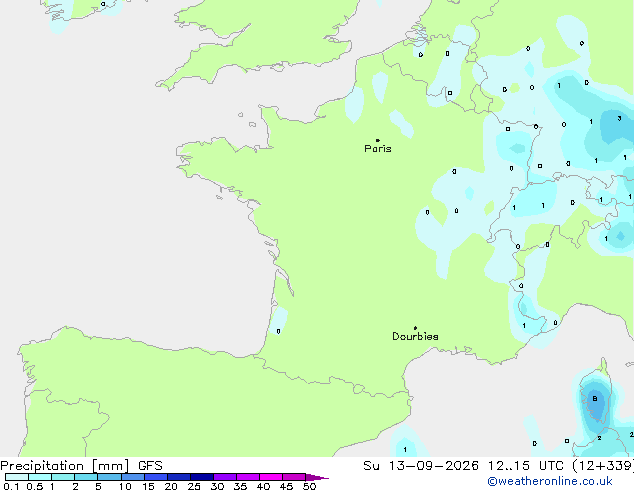The height and width of the screenshot is (490, 634).
Task: Click the 15–20 mm blue legend swatch
Action: click(156, 477)
